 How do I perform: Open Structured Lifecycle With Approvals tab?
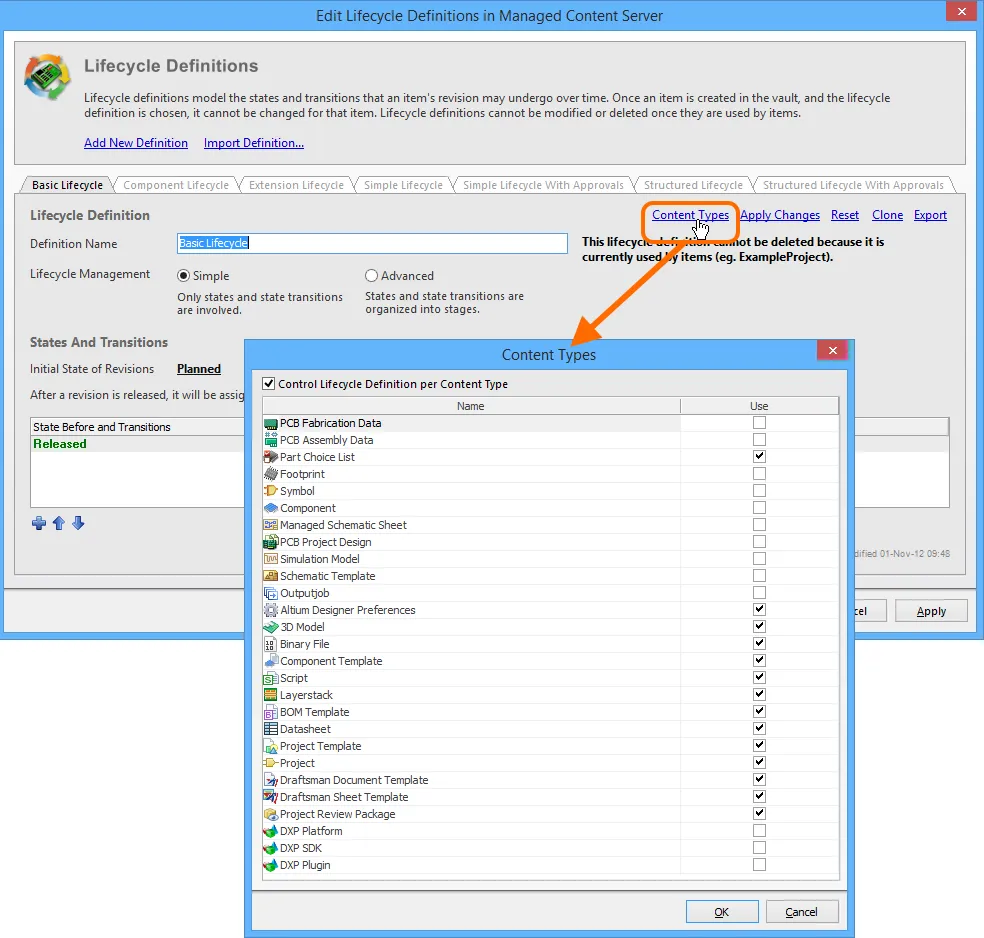point(853,185)
